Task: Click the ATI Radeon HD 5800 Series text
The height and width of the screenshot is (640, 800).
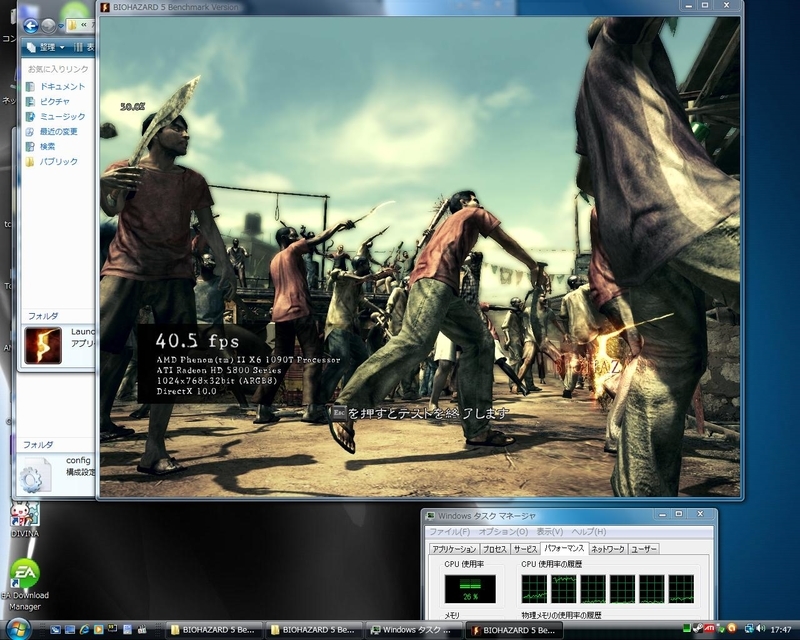Action: coord(219,371)
